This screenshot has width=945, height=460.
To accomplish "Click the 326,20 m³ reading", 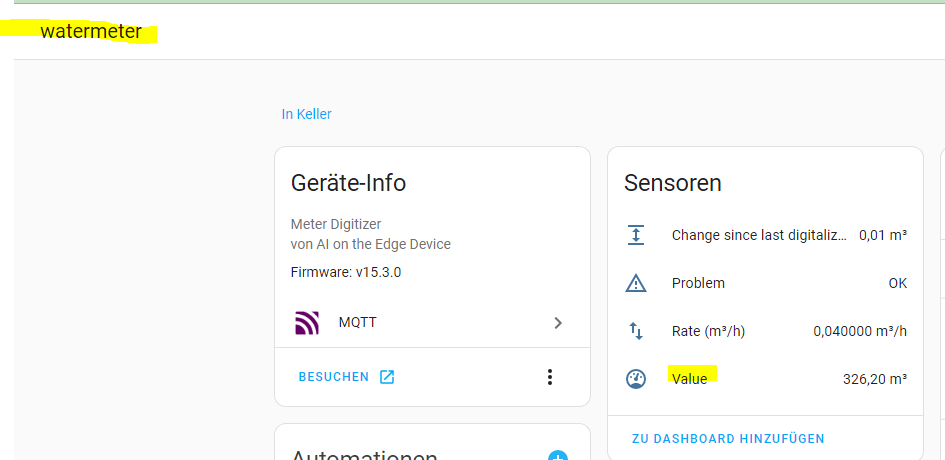I will (x=875, y=379).
